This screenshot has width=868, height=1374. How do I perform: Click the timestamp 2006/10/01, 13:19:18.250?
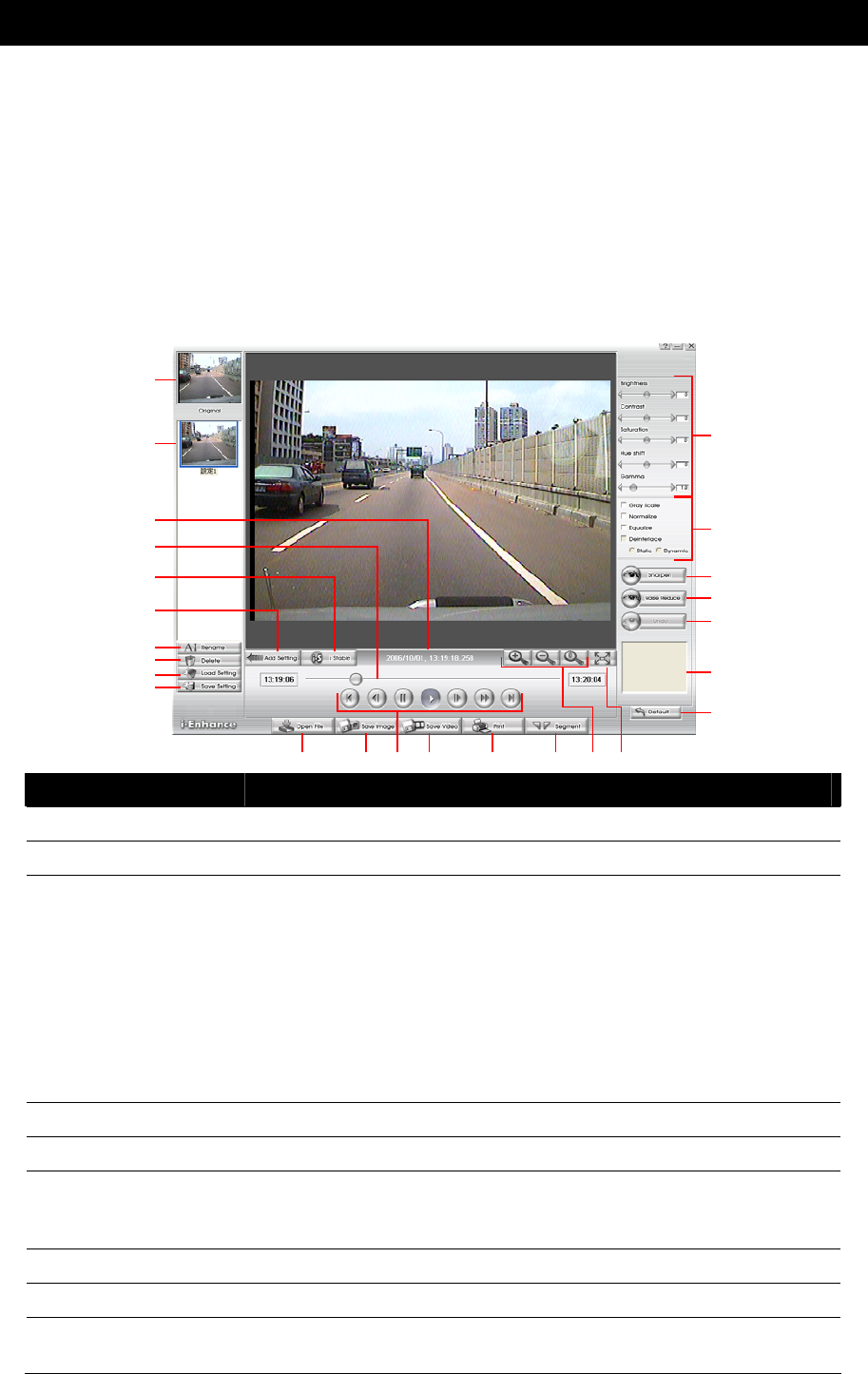coord(430,658)
